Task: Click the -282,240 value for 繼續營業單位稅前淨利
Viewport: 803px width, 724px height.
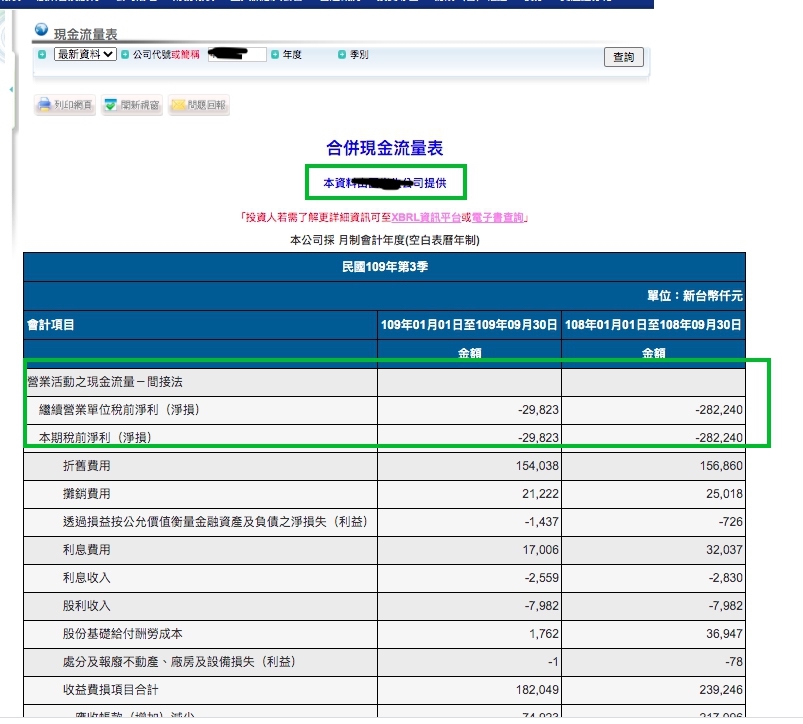Action: point(719,410)
